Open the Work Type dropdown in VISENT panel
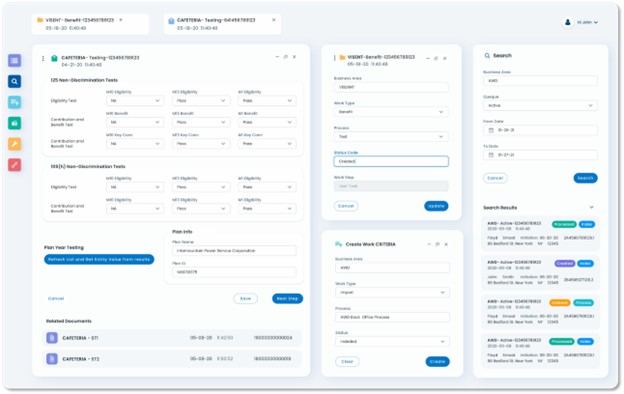The image size is (624, 394). tap(391, 112)
